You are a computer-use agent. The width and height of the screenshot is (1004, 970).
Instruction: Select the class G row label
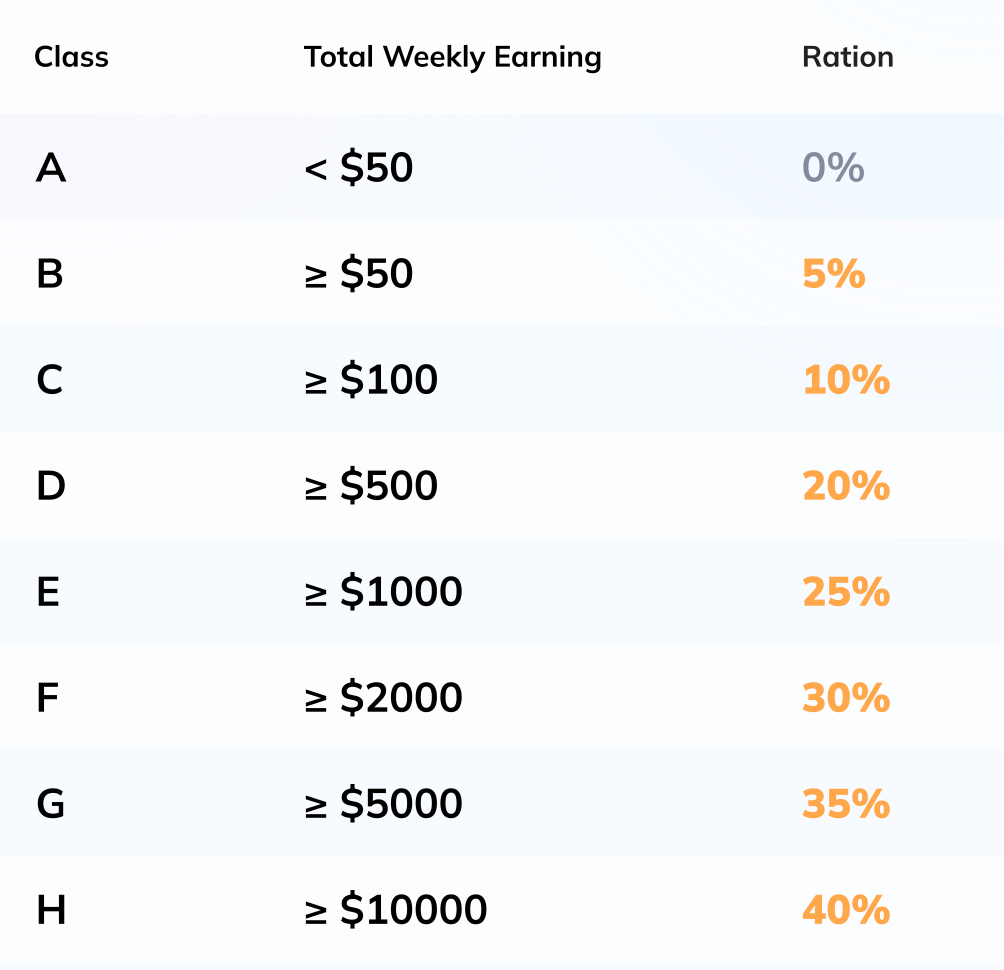pos(51,804)
